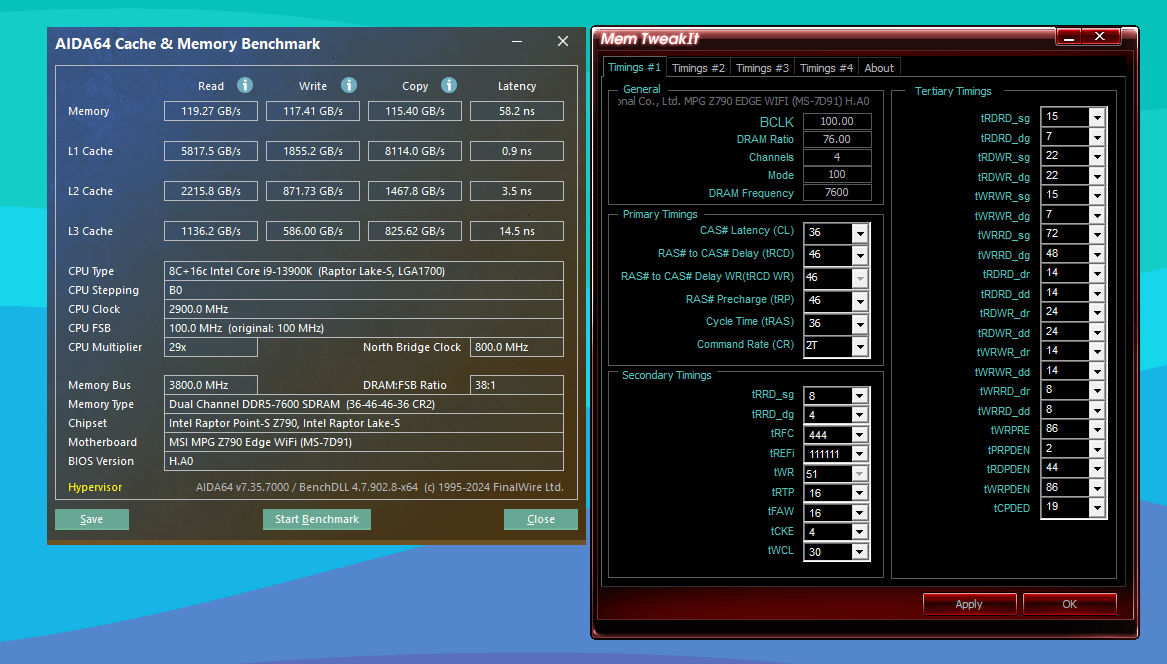Click the Motherboard MSI MPG Z790 field
1167x664 pixels.
pos(364,442)
